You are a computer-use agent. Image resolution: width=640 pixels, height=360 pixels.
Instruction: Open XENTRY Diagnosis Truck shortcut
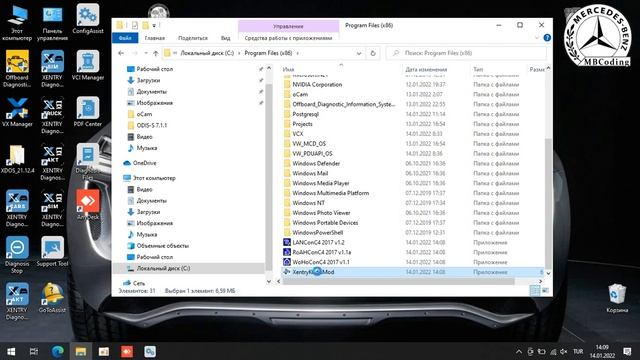[x=52, y=116]
